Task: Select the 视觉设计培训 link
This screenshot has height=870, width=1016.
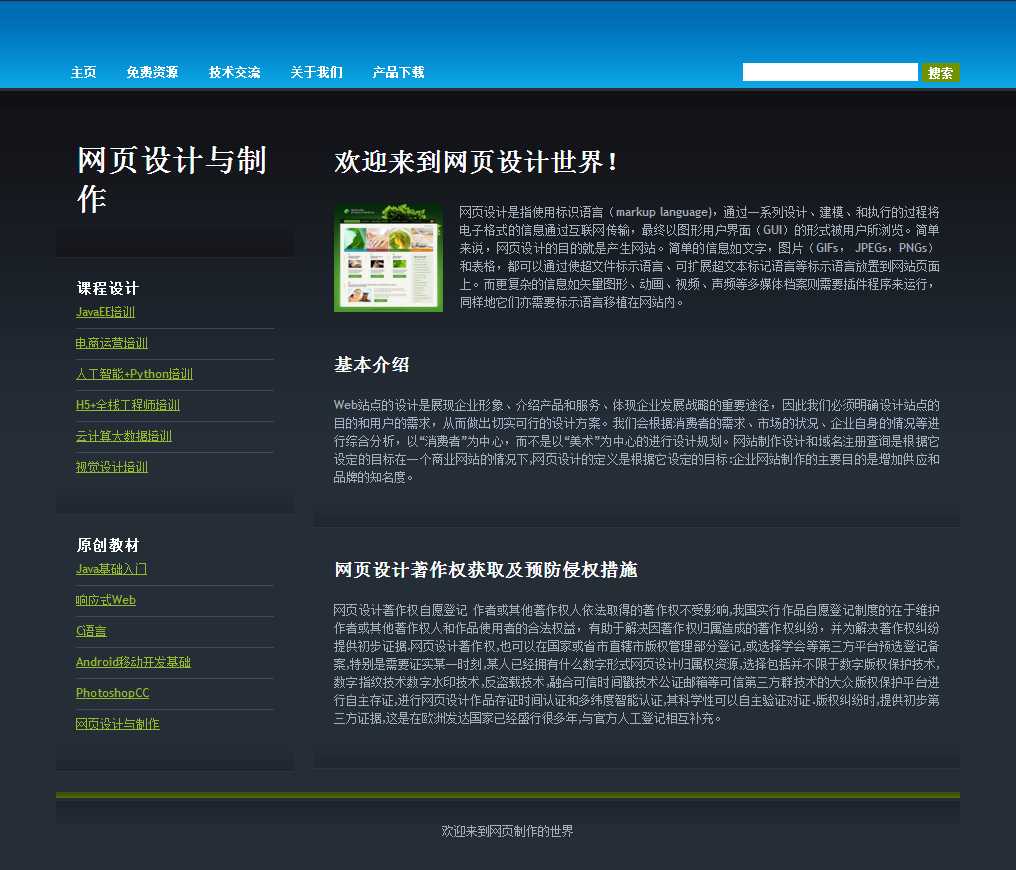Action: tap(111, 467)
